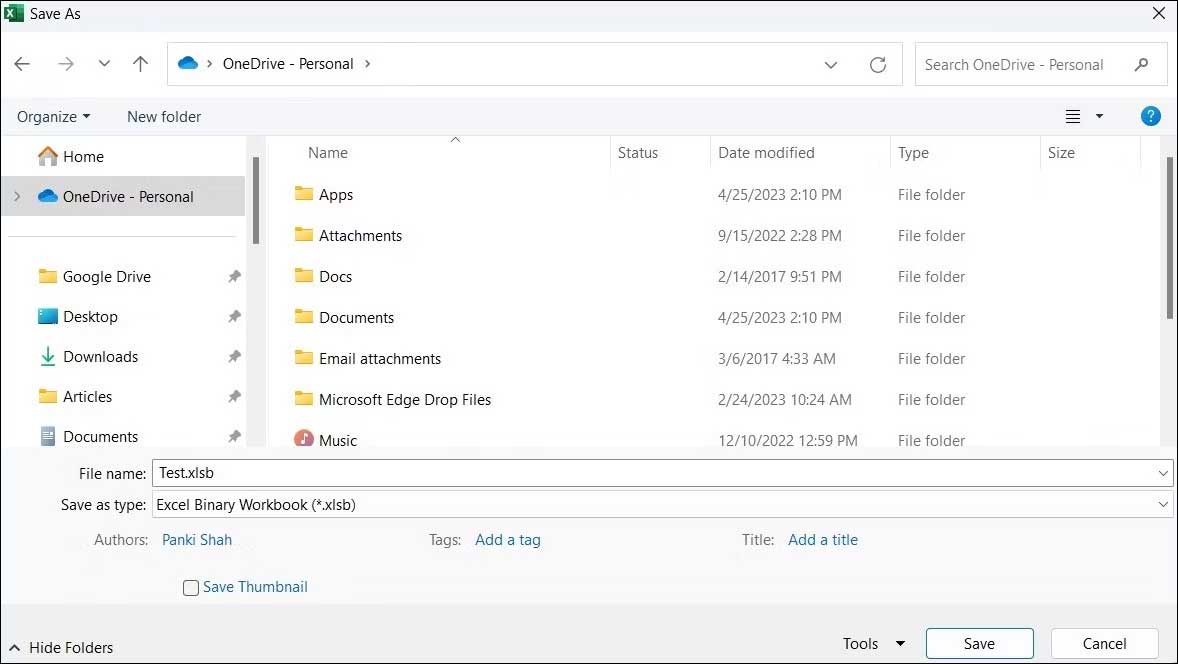
Task: Refresh the OneDrive folder view
Action: pyautogui.click(x=878, y=63)
